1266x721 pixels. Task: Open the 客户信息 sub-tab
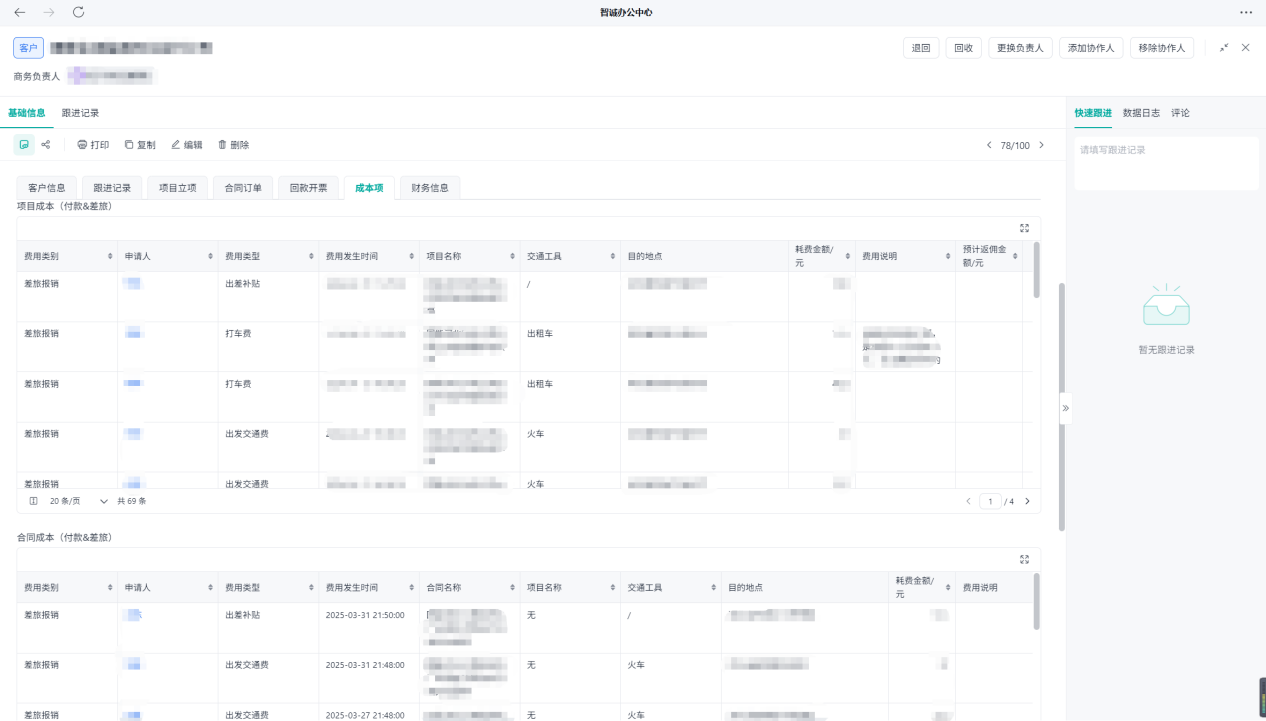(x=46, y=187)
